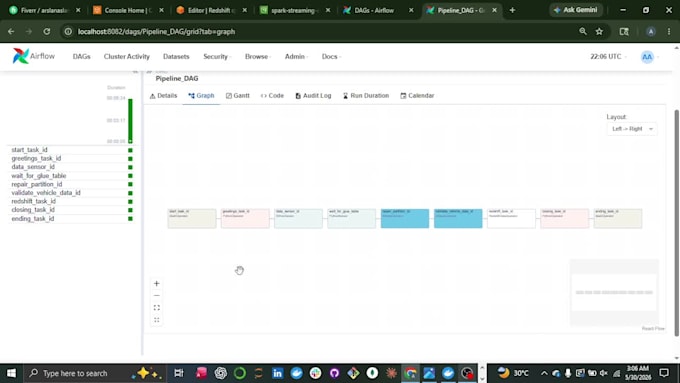The image size is (680, 383).
Task: Open the Chrome menu (three dots)
Action: [x=669, y=32]
